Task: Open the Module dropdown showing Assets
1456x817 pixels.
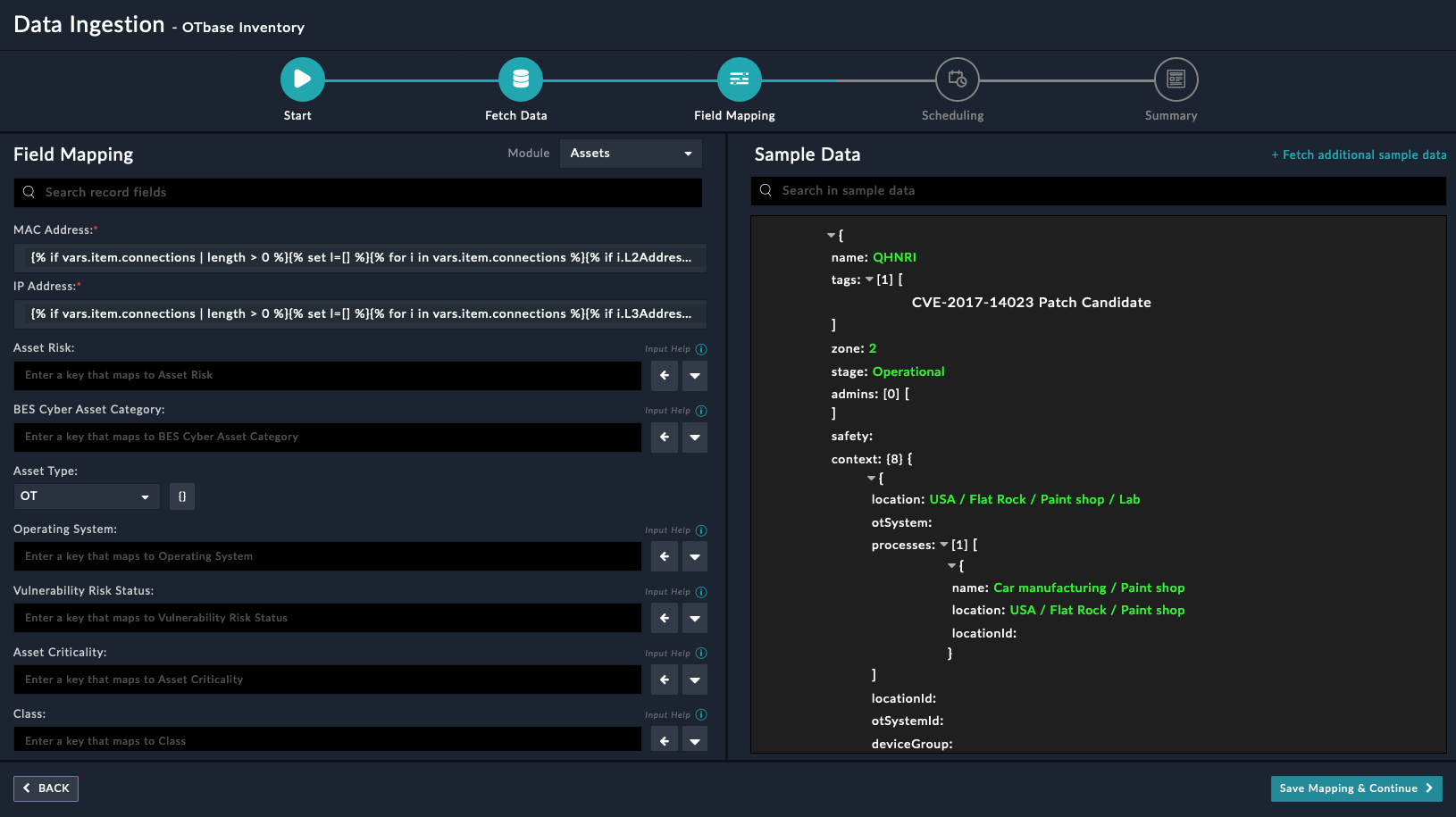Action: [x=631, y=154]
